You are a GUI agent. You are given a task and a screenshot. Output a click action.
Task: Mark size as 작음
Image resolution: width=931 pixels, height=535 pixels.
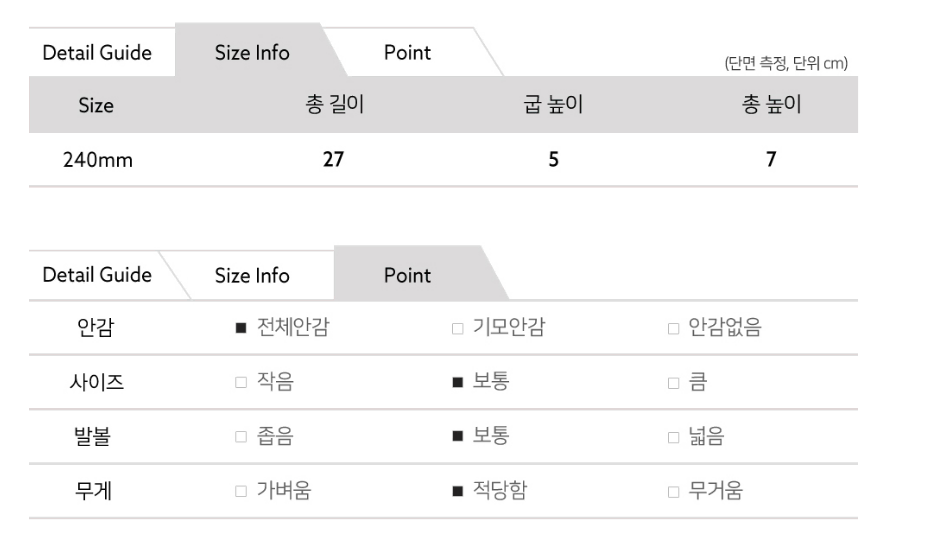(240, 382)
